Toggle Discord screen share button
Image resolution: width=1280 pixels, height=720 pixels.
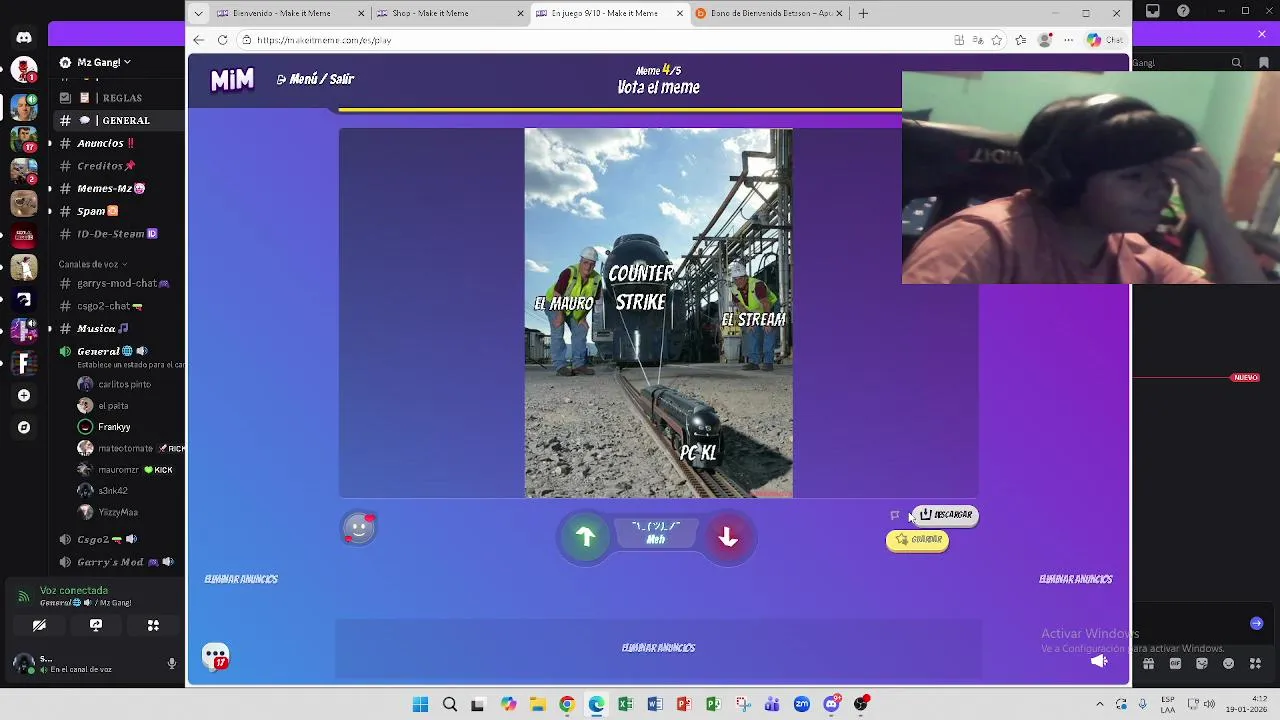click(x=96, y=625)
